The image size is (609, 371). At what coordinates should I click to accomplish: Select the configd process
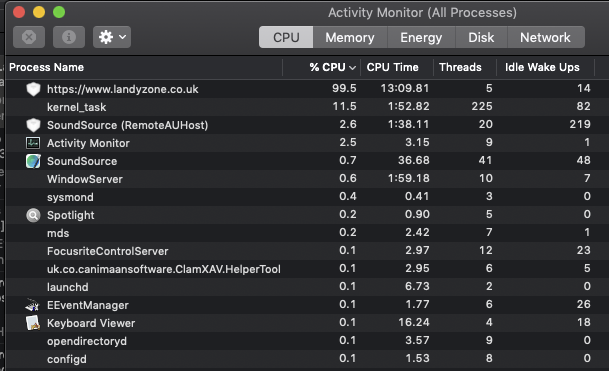tap(67, 359)
